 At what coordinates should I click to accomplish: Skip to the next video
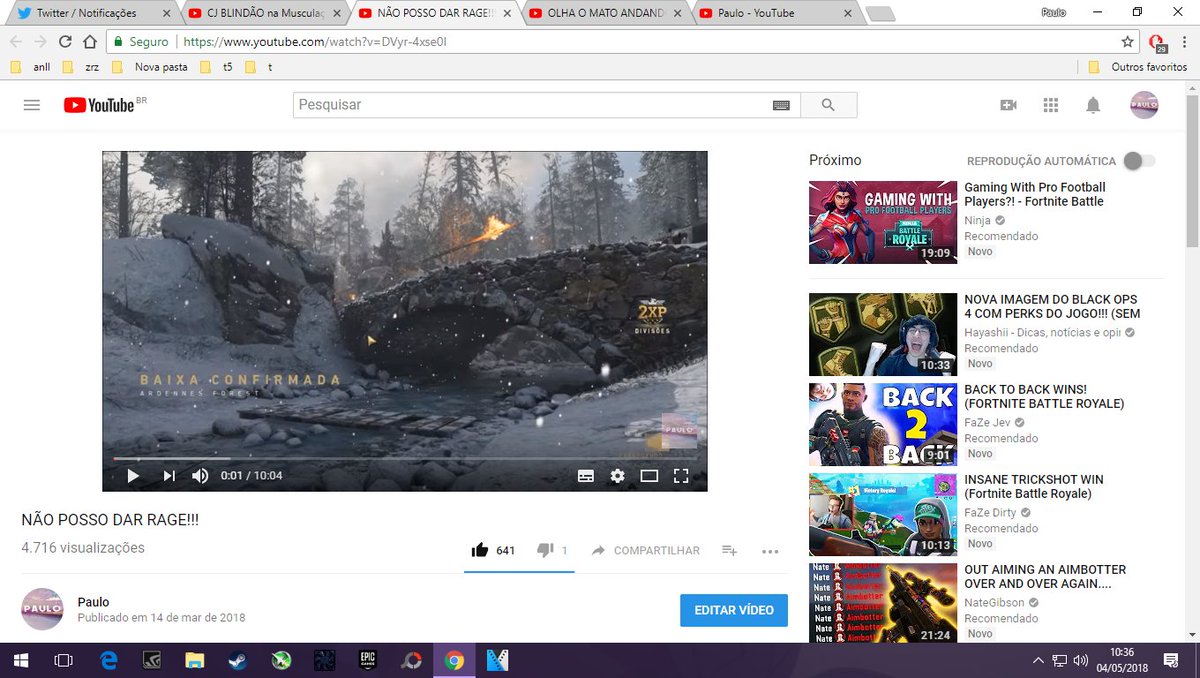click(169, 476)
